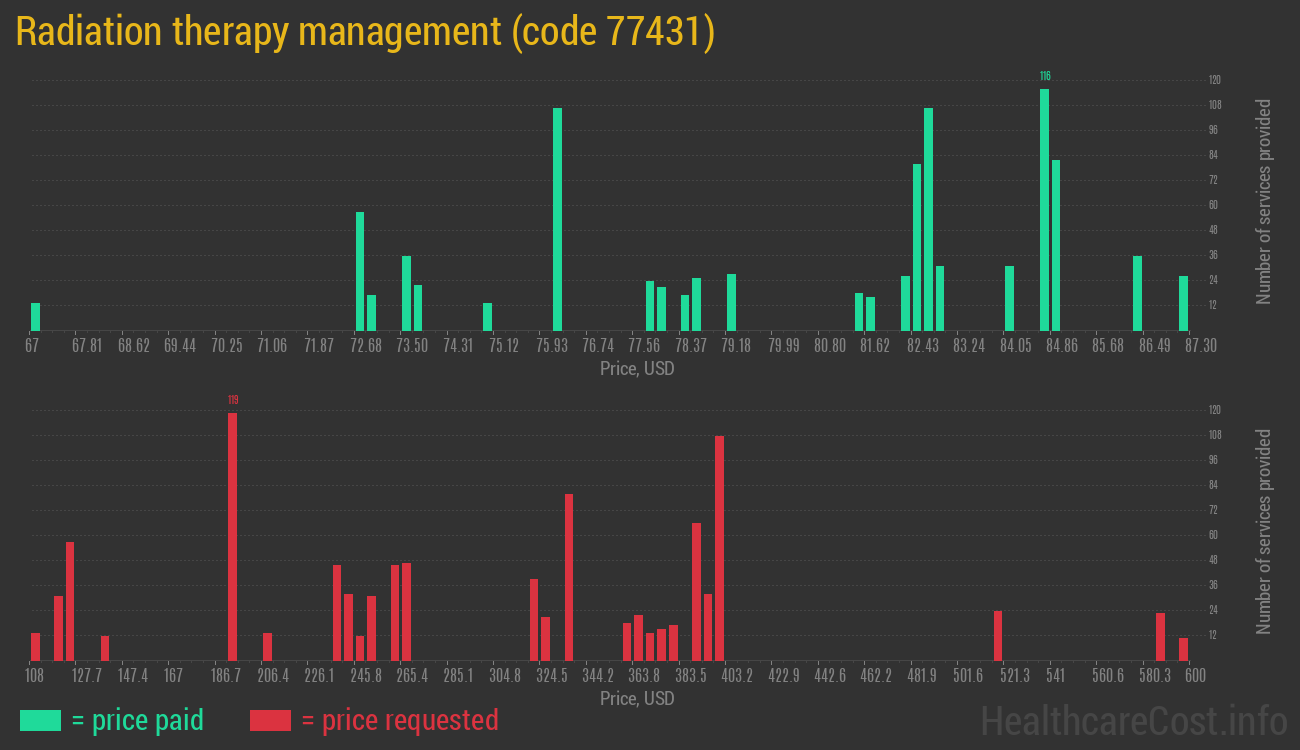Open the HealthcareCost.info watermark link
The width and height of the screenshot is (1300, 750).
click(1133, 720)
